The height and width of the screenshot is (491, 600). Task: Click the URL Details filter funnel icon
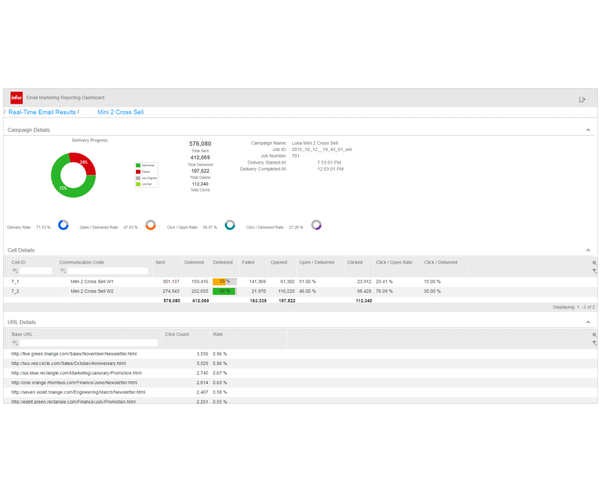[594, 343]
